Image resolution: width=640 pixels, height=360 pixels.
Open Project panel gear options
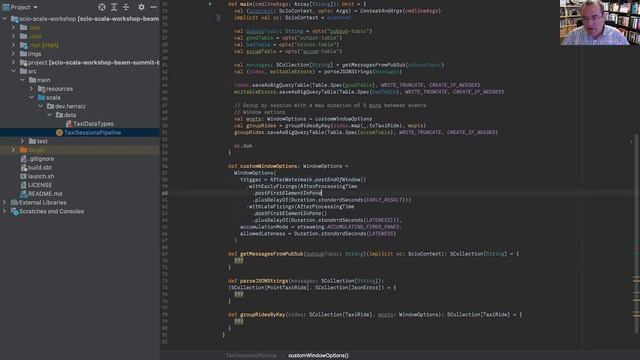[x=141, y=7]
